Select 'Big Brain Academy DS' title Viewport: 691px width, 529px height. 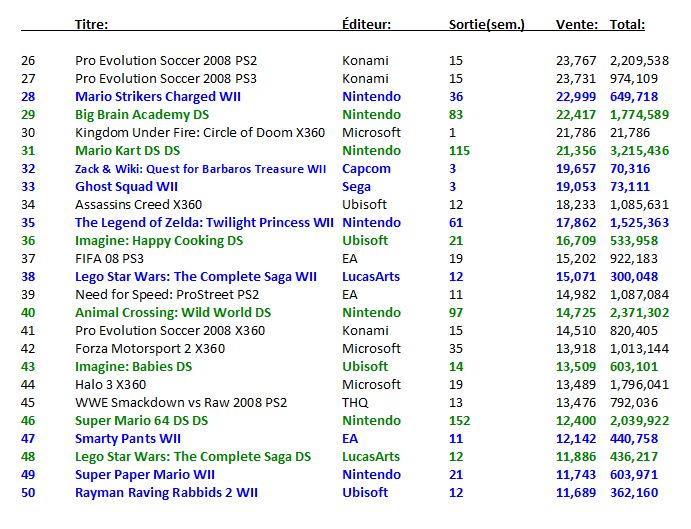[142, 115]
